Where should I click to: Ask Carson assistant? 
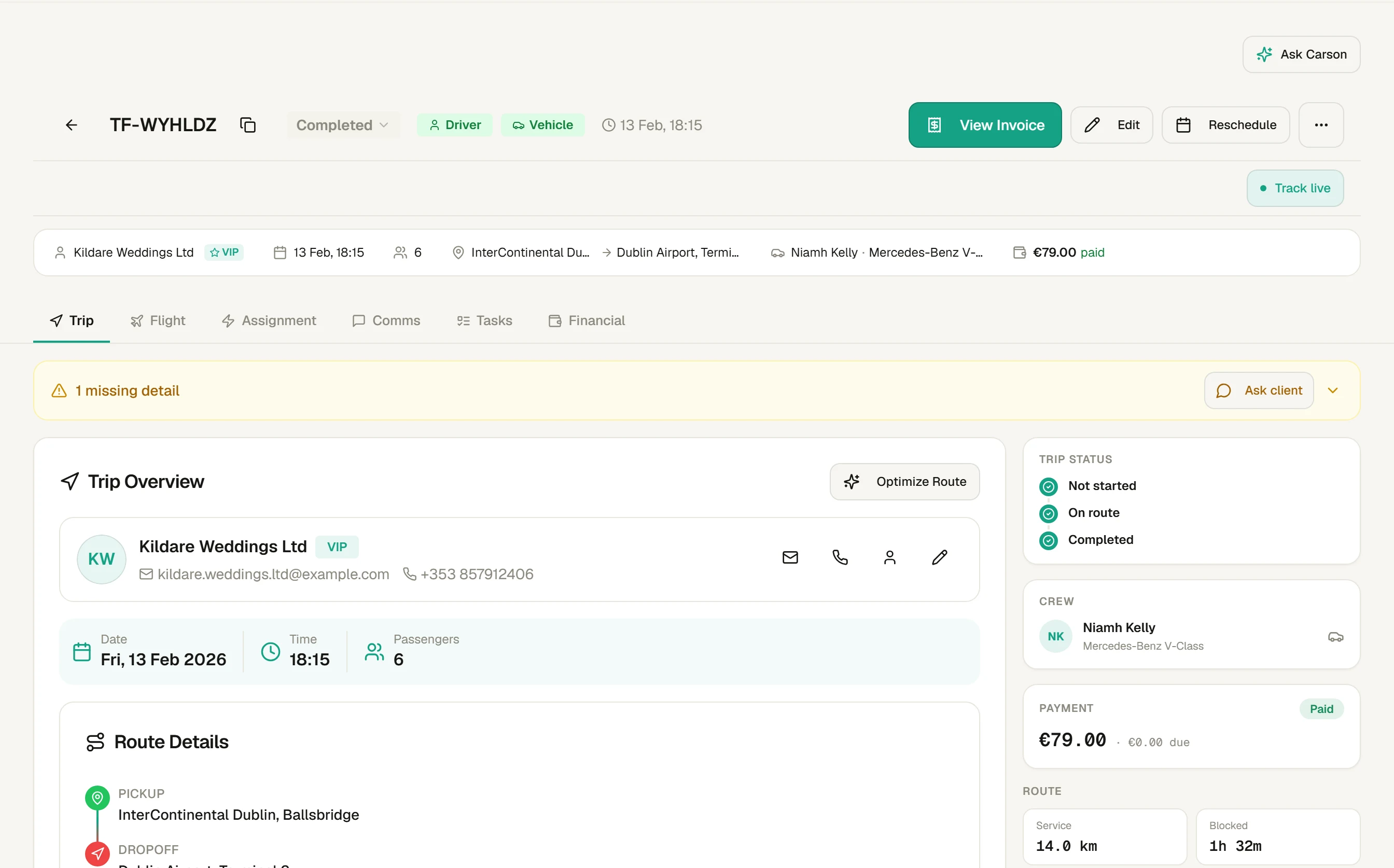coord(1301,54)
